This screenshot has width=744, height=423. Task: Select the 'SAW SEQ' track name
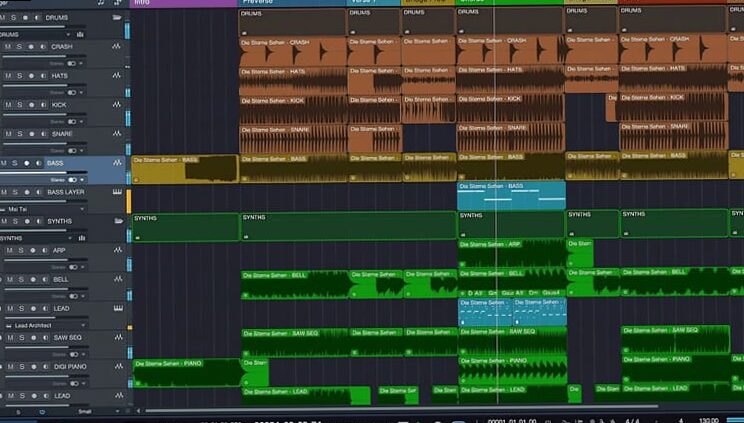pos(68,338)
